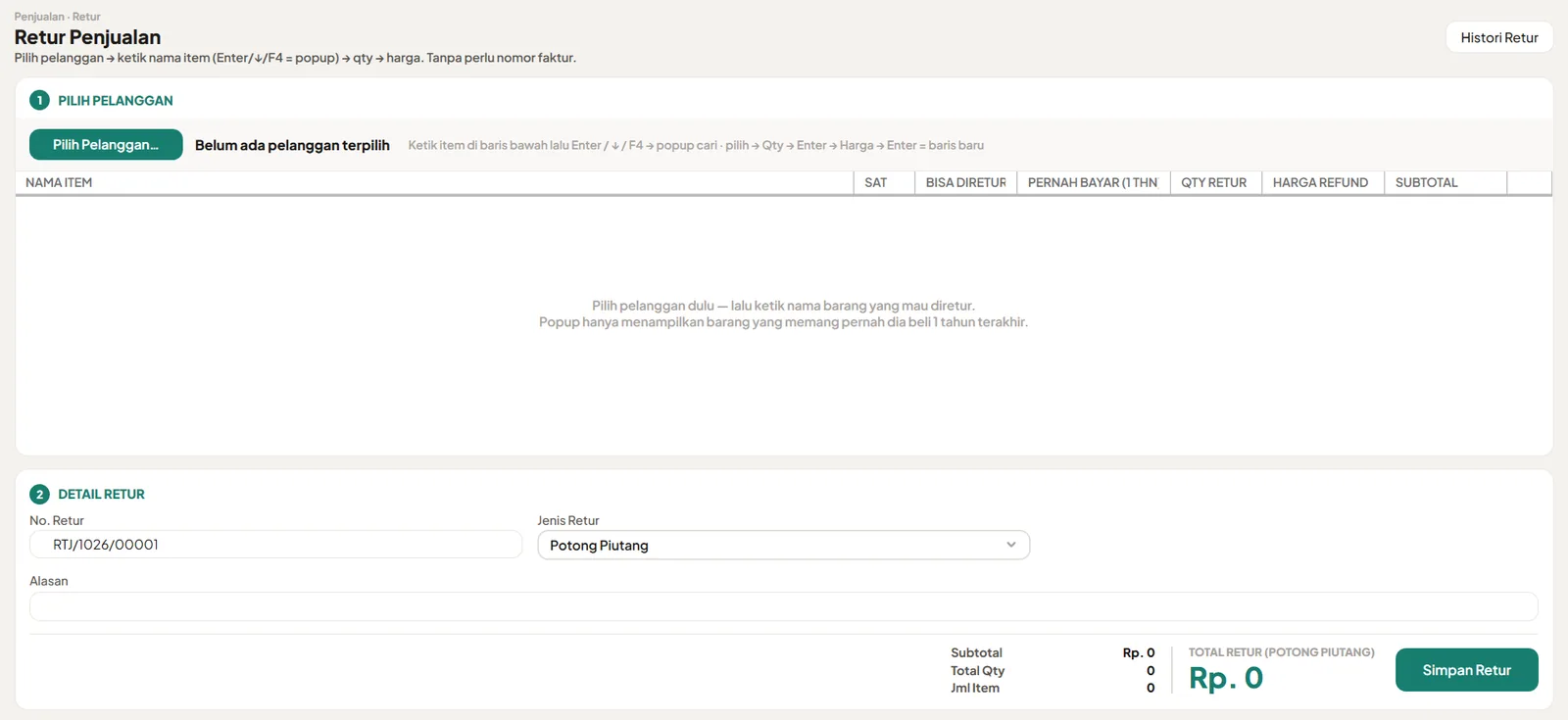The width and height of the screenshot is (1568, 720).
Task: Click the BISA DIRETUR column header
Action: point(965,183)
